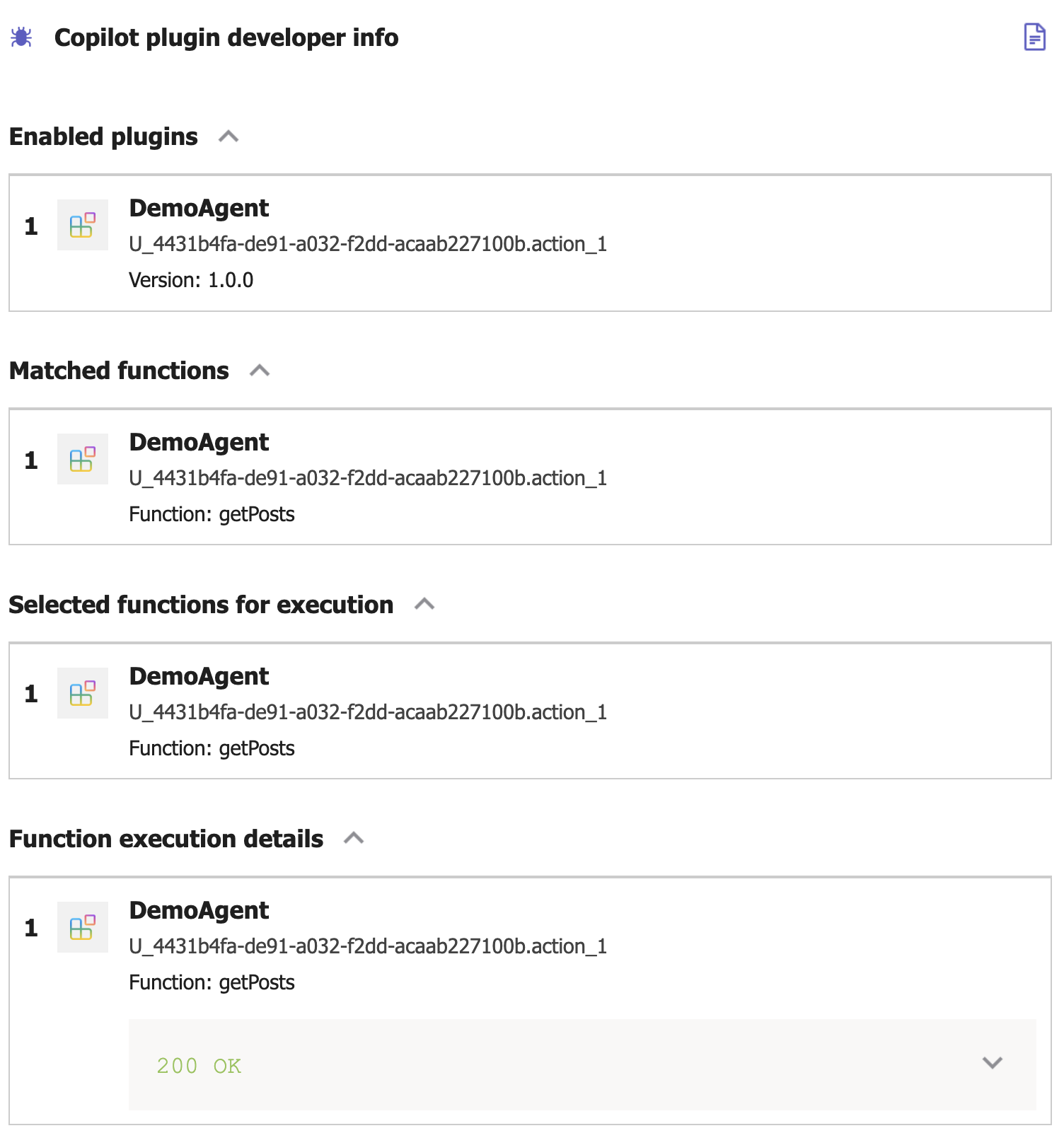Collapse the Function execution details section
Image resolution: width=1064 pixels, height=1133 pixels.
coord(354,839)
